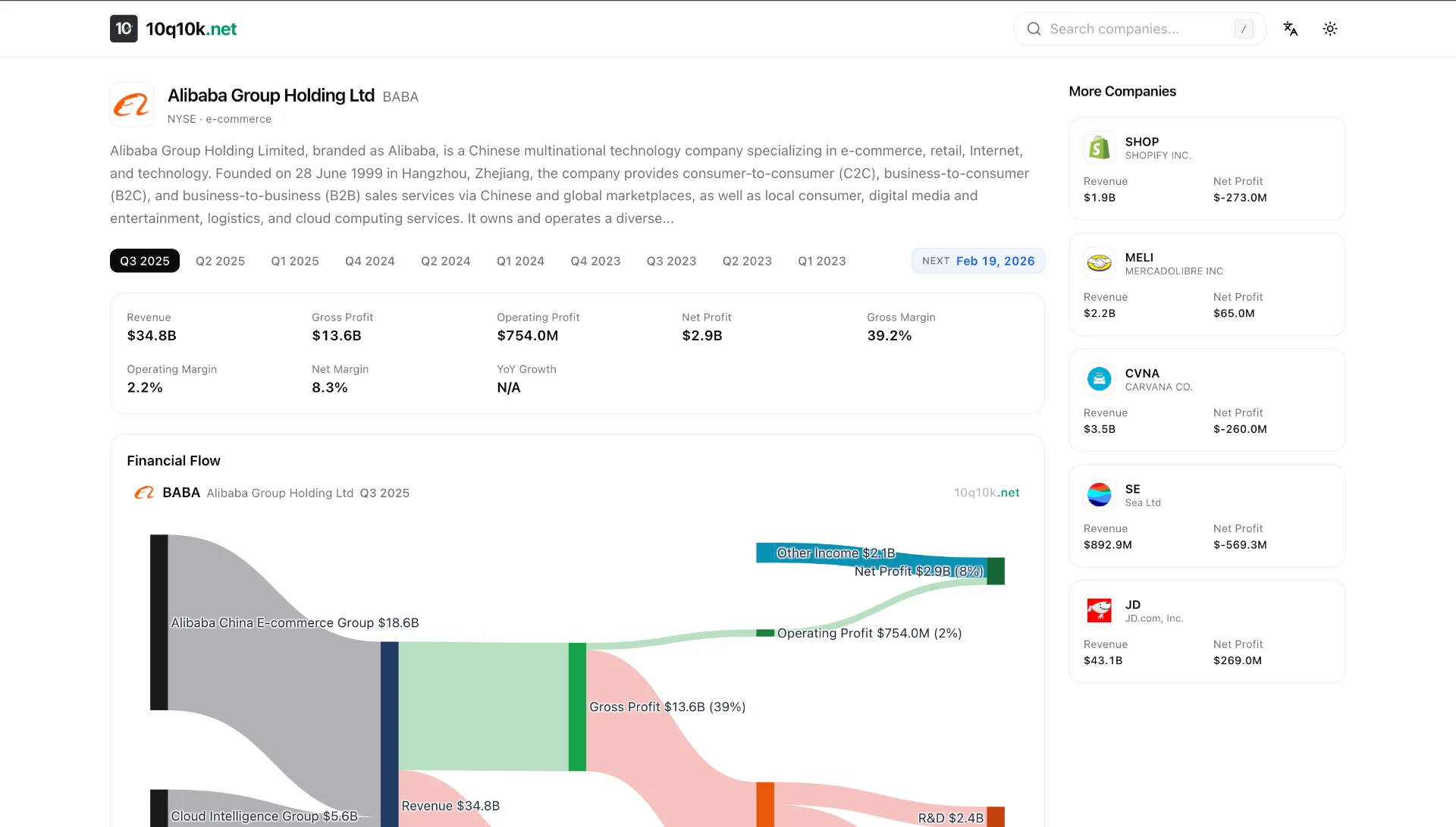Click the green Gross Profit Sankey node
This screenshot has height=827, width=1456.
coord(577,706)
